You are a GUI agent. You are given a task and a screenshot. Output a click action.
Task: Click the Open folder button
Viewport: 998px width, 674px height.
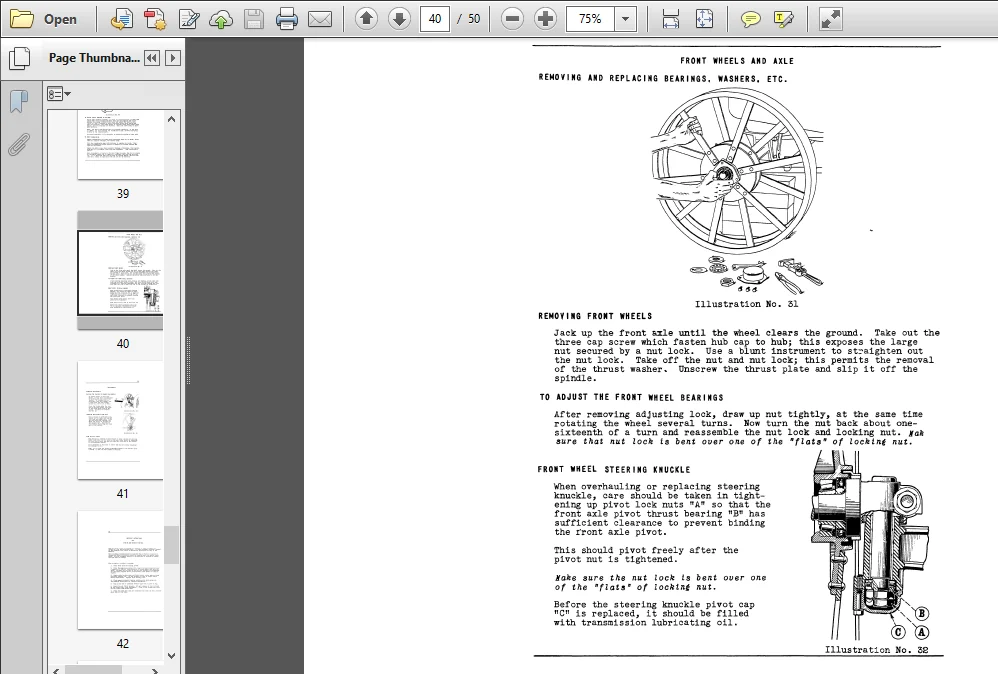click(43, 19)
